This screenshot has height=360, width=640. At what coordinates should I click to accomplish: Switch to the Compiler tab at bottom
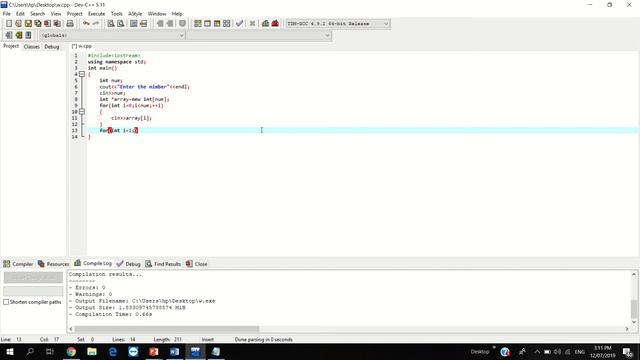tap(18, 264)
